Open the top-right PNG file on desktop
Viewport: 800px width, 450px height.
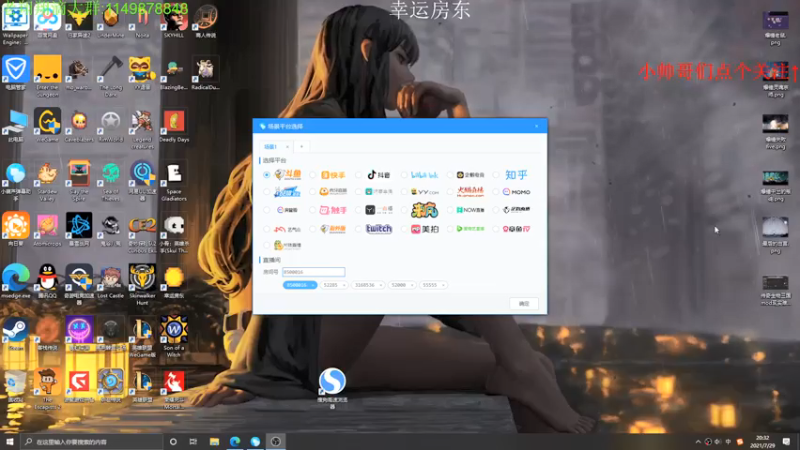tap(775, 28)
